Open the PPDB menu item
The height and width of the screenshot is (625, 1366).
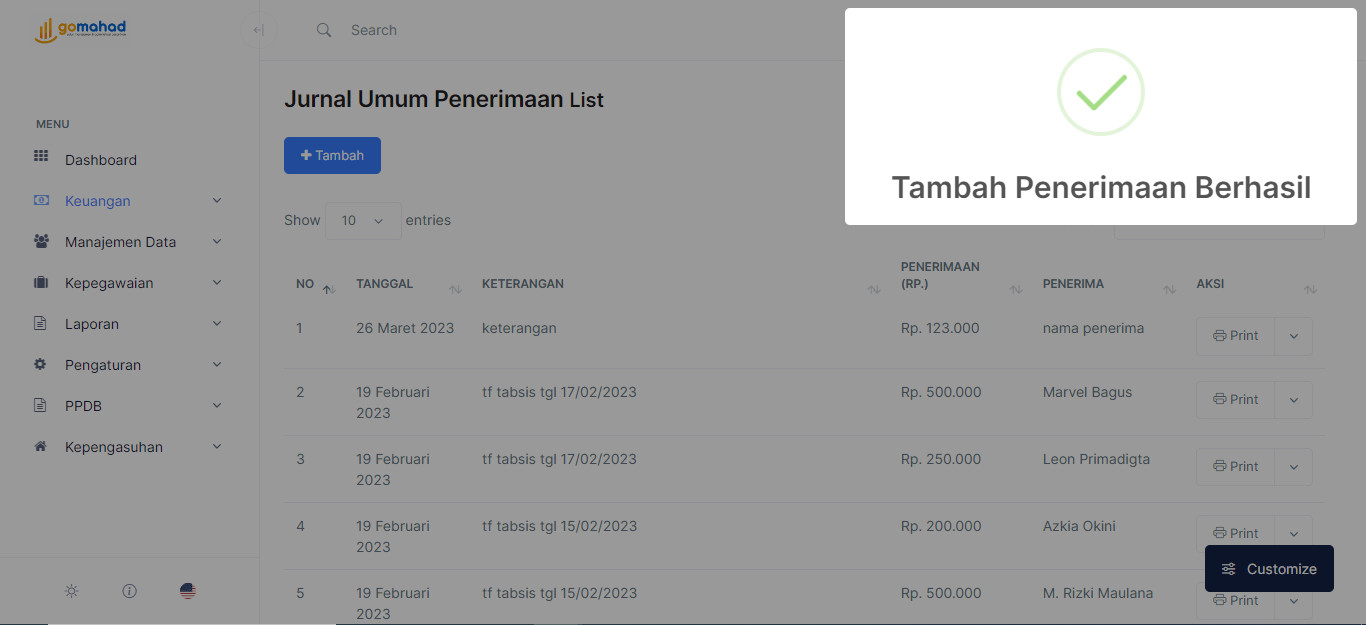coord(84,406)
